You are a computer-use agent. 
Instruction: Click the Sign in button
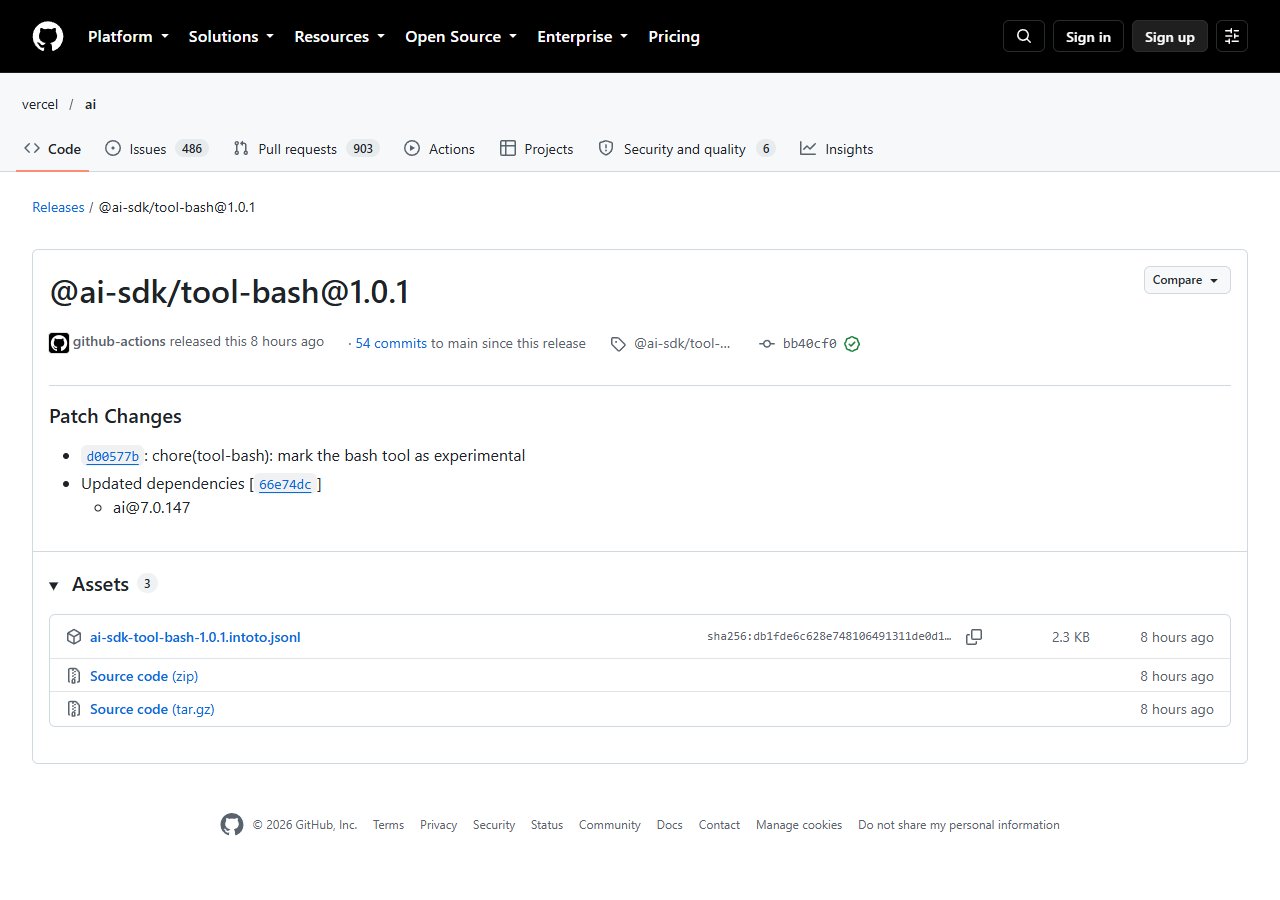[x=1088, y=36]
